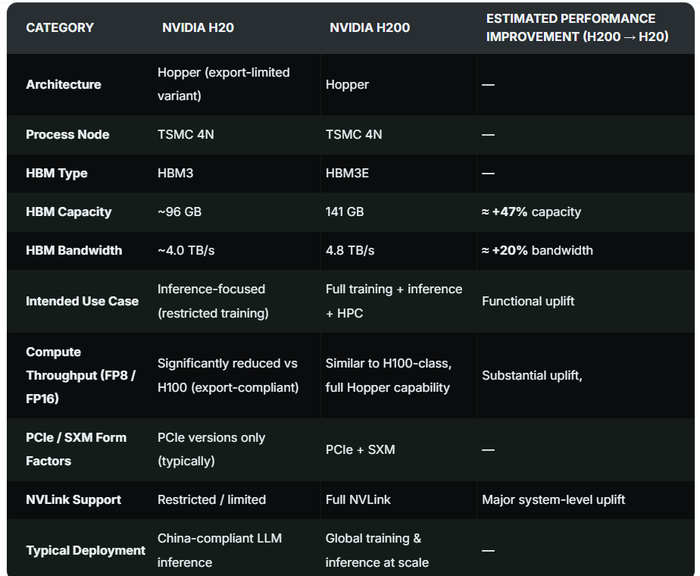Screen dimensions: 700x576
Task: Click the HBM3E cell
Action: 347,174
